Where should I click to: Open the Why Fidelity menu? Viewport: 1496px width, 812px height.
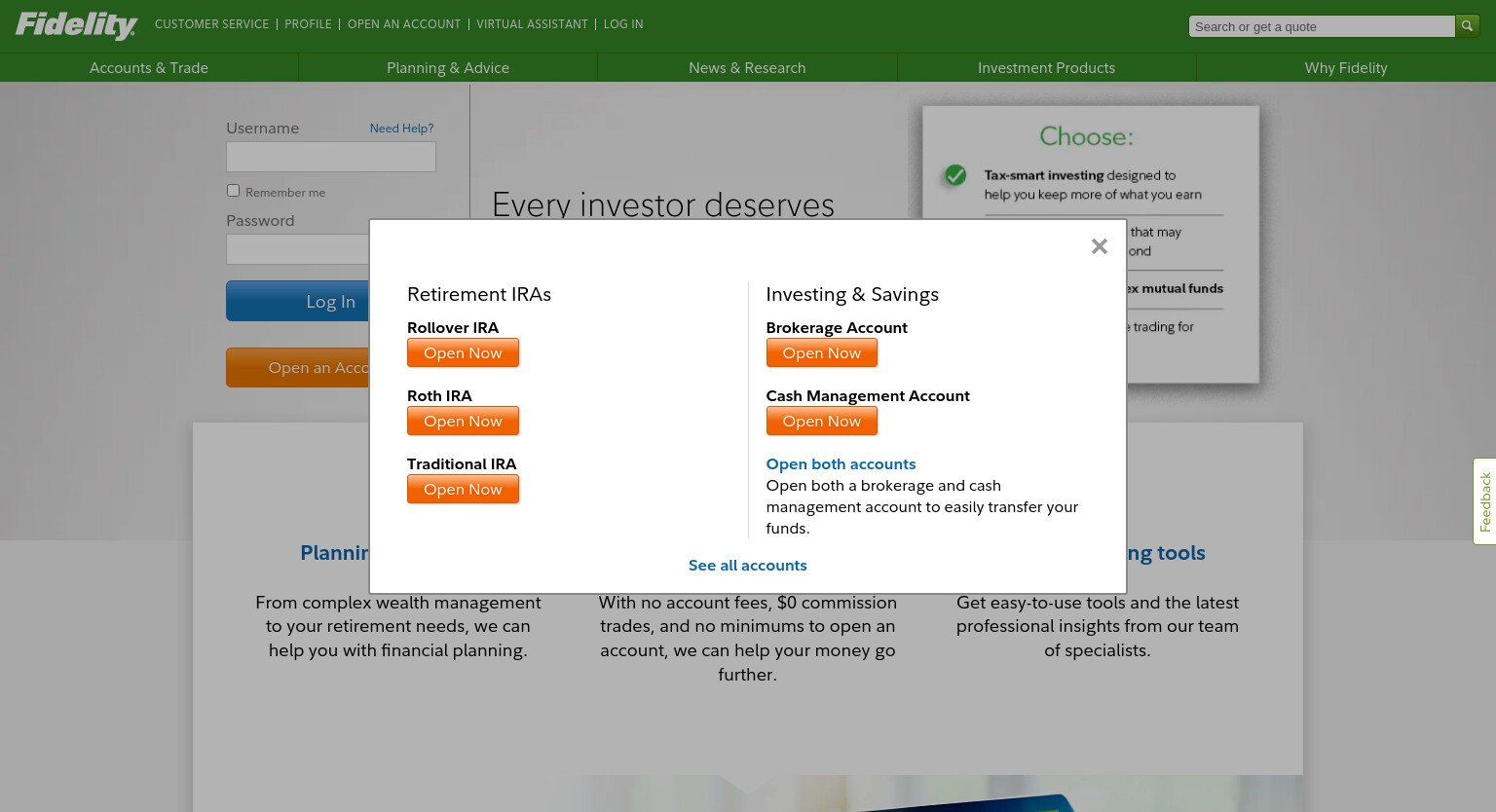tap(1346, 68)
